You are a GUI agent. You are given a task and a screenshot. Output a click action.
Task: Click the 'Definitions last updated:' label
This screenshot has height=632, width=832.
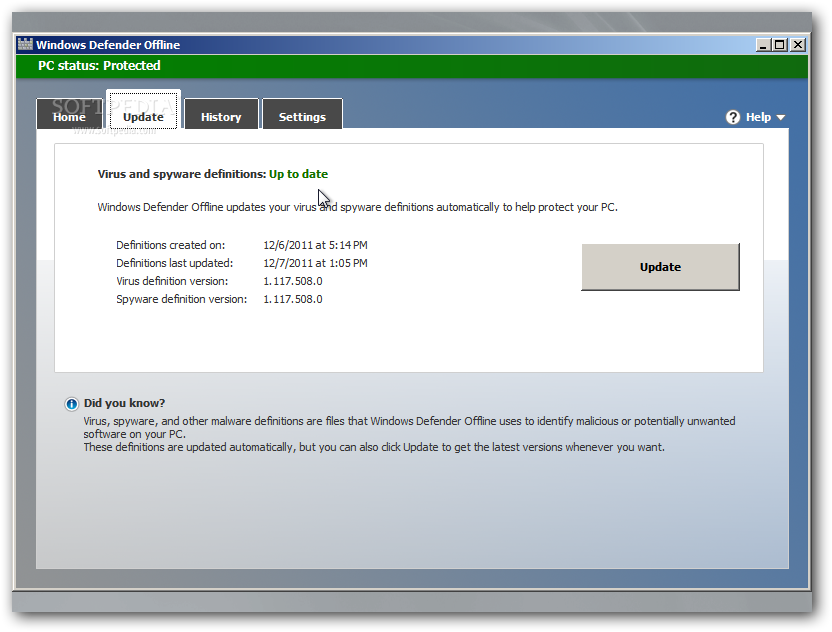click(175, 263)
